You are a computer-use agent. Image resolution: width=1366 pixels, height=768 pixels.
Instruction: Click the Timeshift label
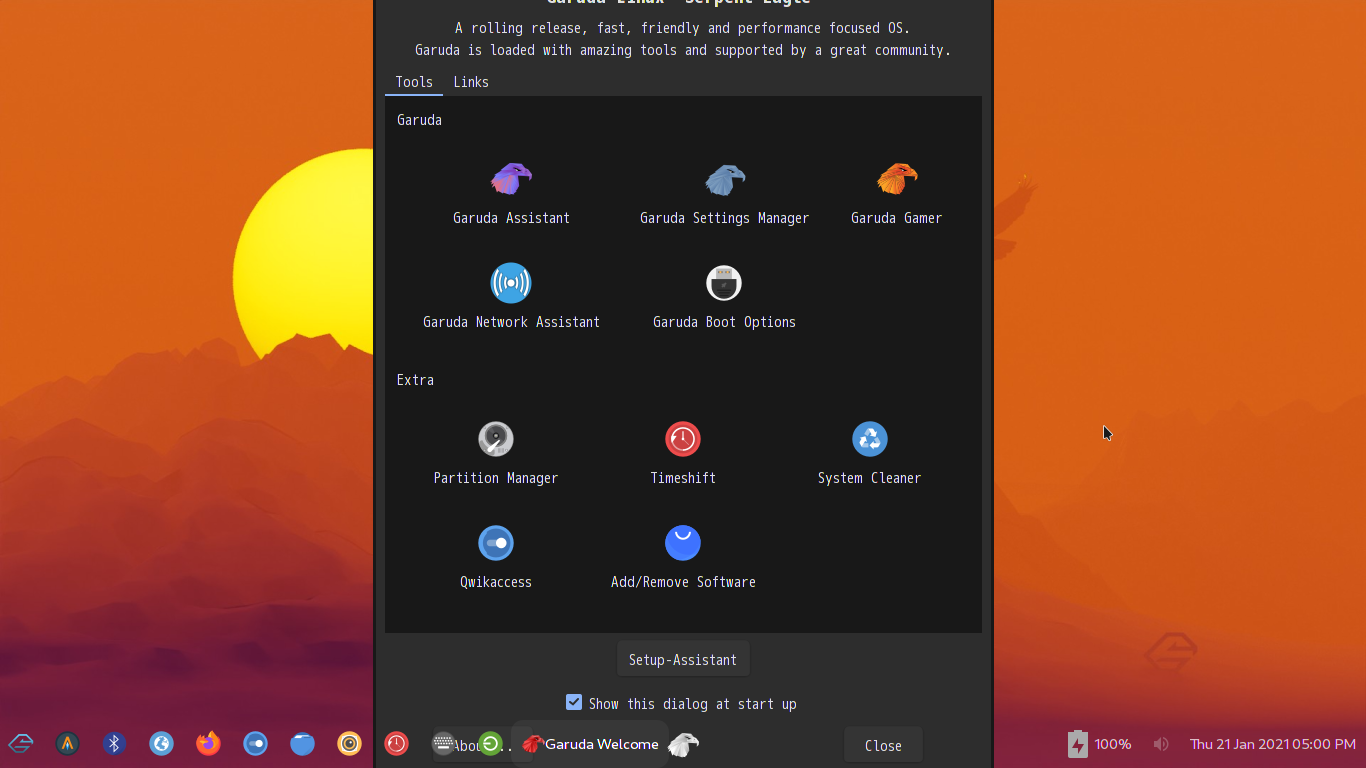click(x=683, y=478)
